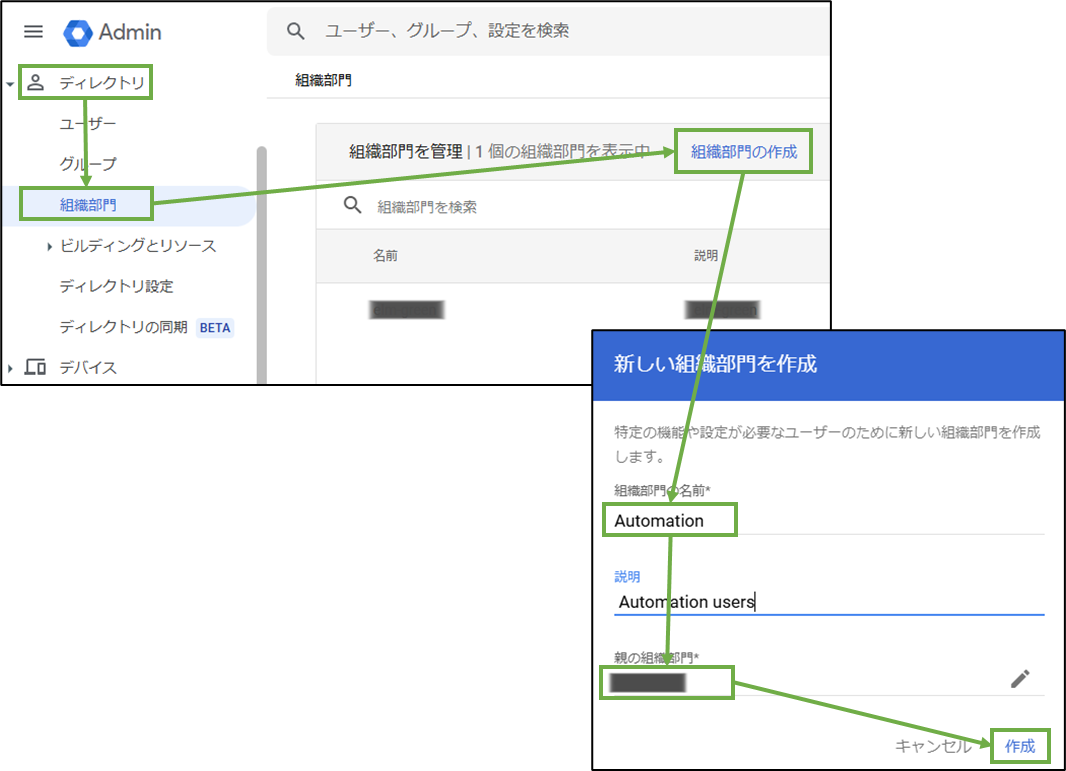Collapse the ディレクトリ section arrow
The width and height of the screenshot is (1066, 771).
coord(10,84)
